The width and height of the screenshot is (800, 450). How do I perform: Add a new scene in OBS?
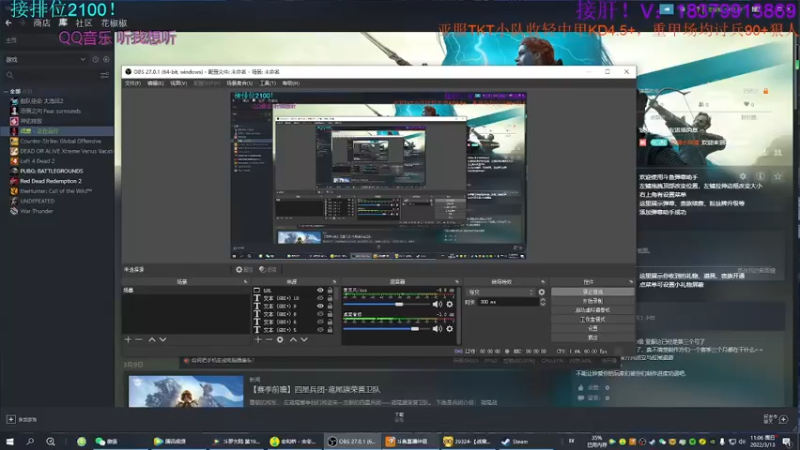(x=128, y=339)
